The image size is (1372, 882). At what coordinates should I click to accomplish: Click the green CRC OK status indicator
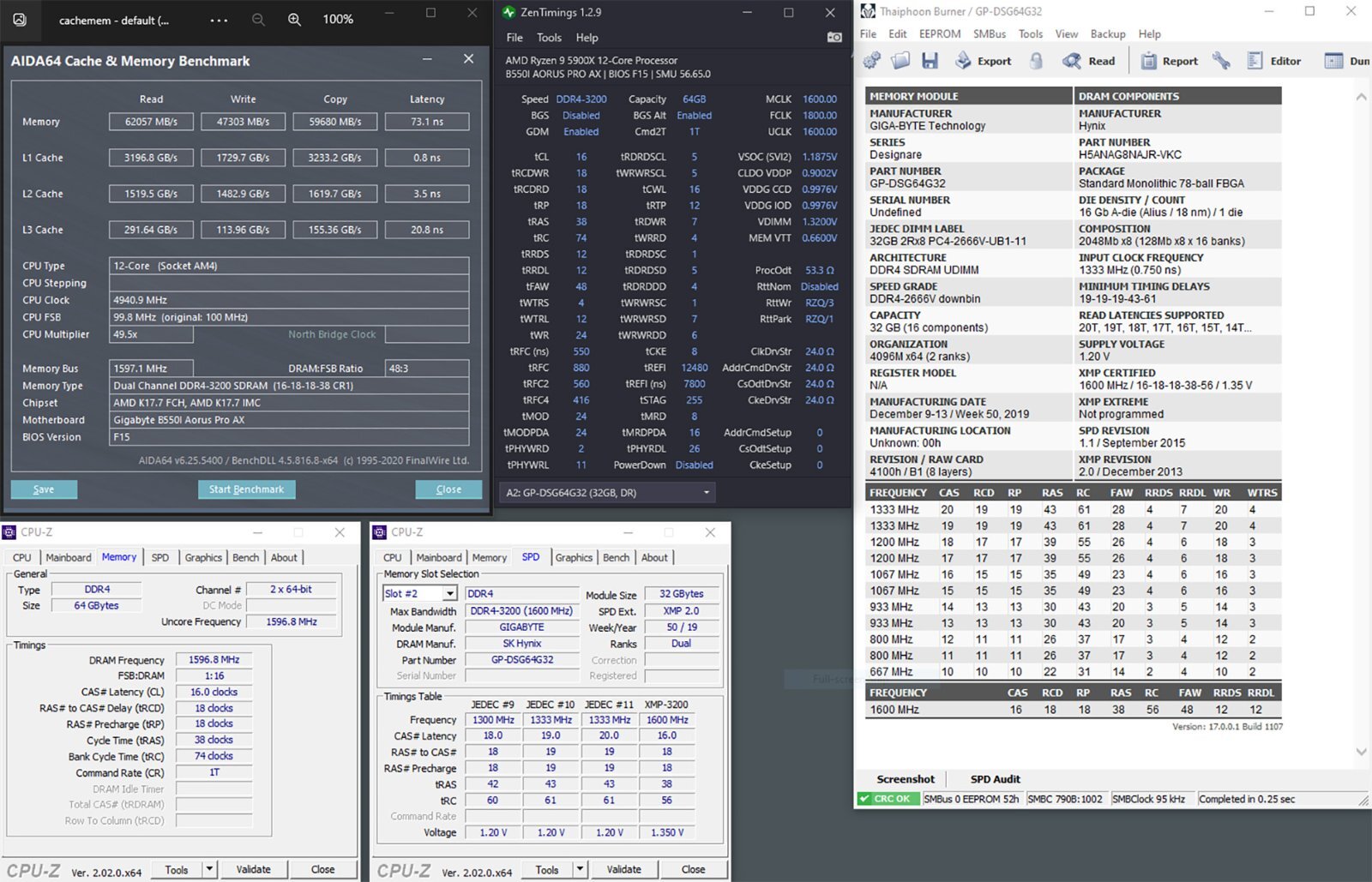(887, 799)
